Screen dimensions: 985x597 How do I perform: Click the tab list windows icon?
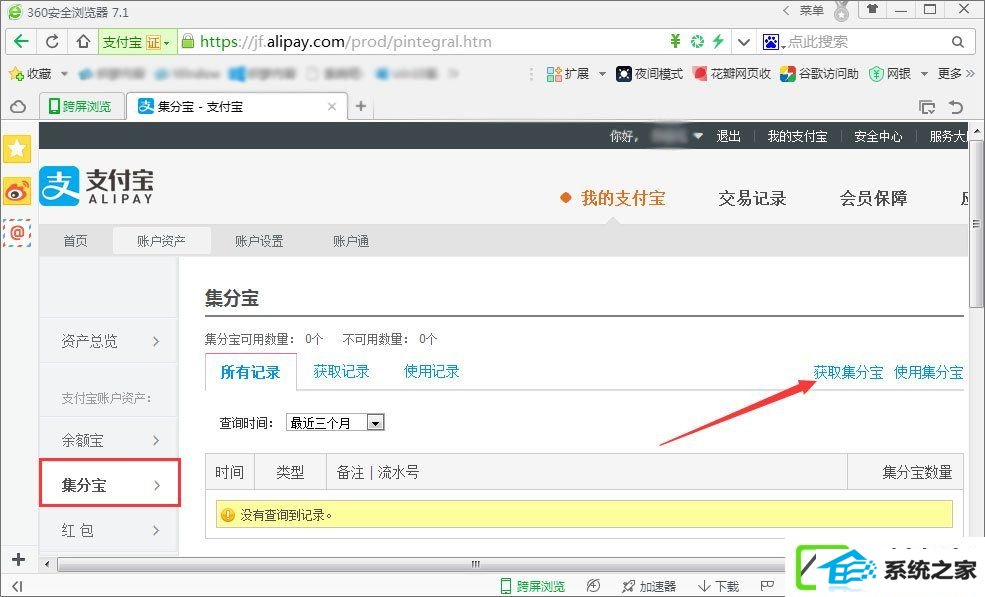tap(927, 107)
